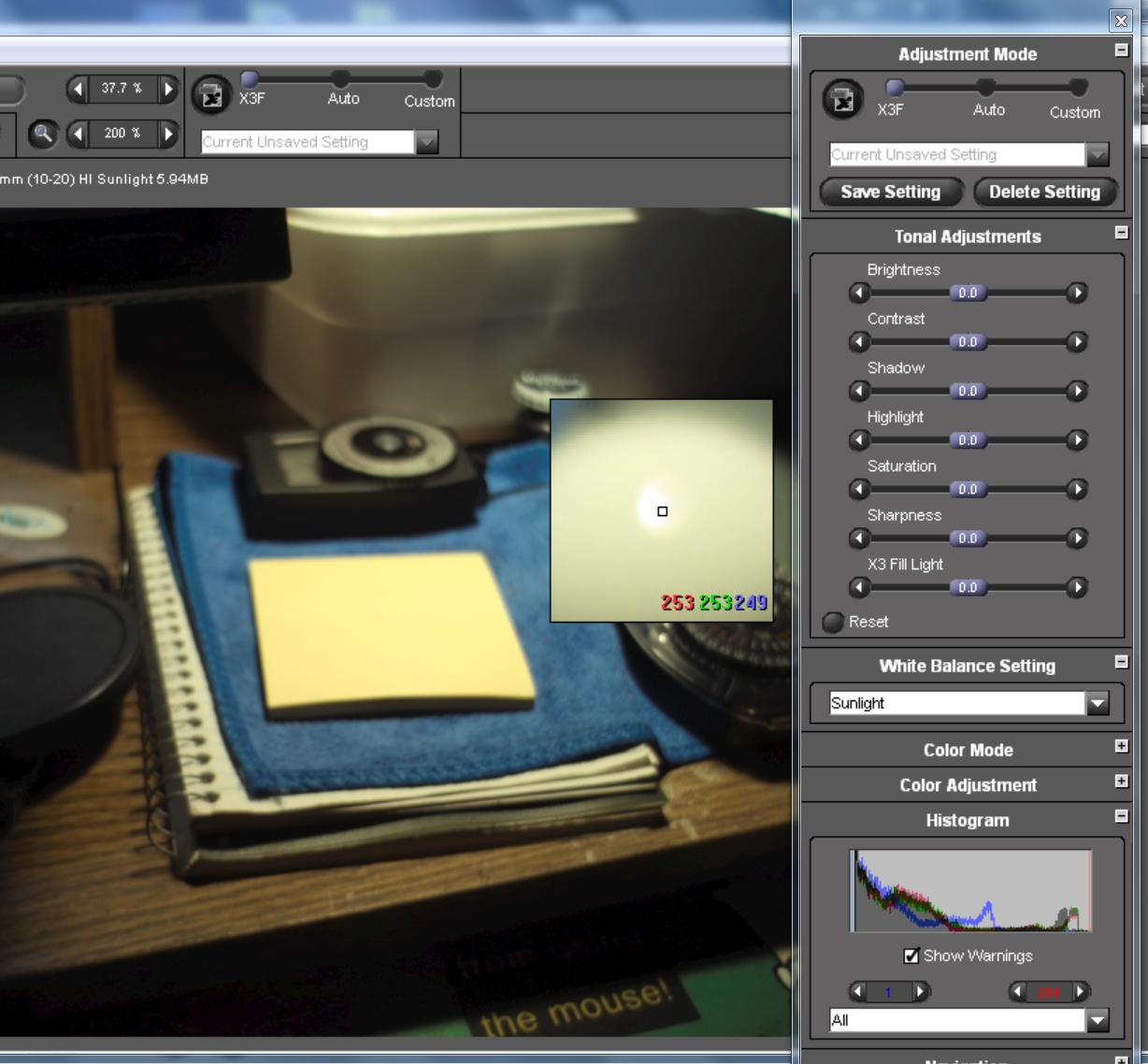Increase the 200 % loupe magnification
This screenshot has height=1064, width=1148.
(168, 134)
